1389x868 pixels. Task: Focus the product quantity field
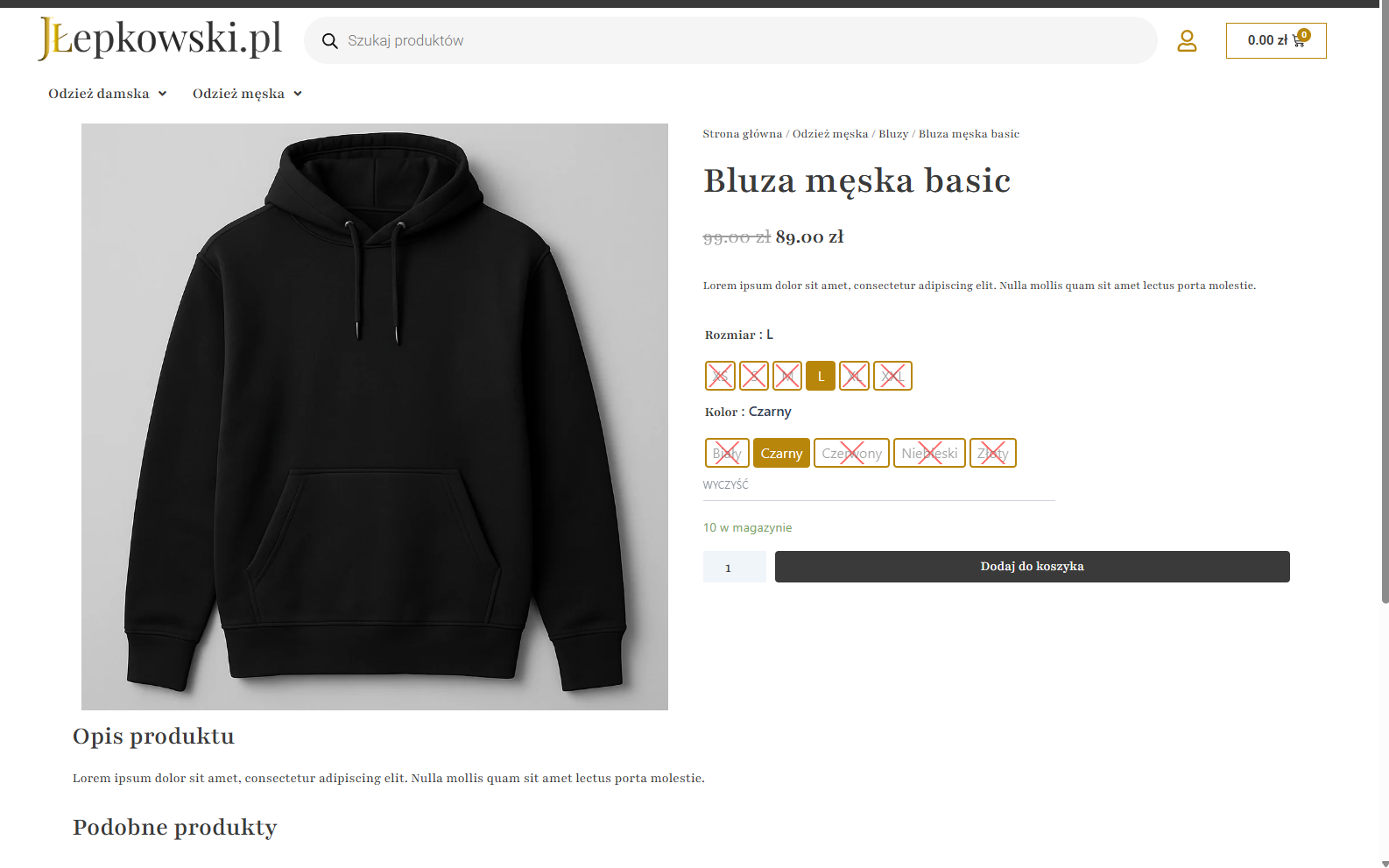click(x=734, y=568)
